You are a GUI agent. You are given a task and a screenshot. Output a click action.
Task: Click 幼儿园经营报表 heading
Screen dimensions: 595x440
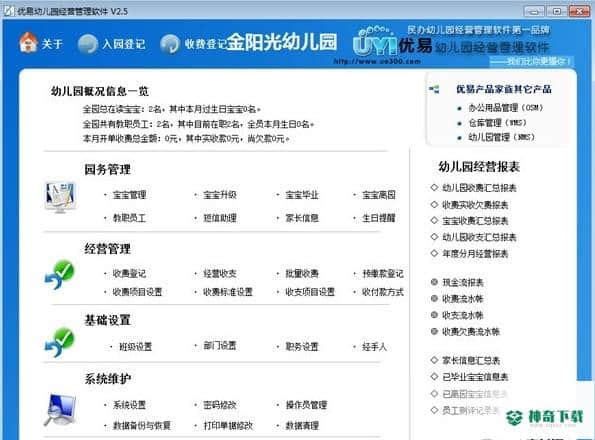479,167
